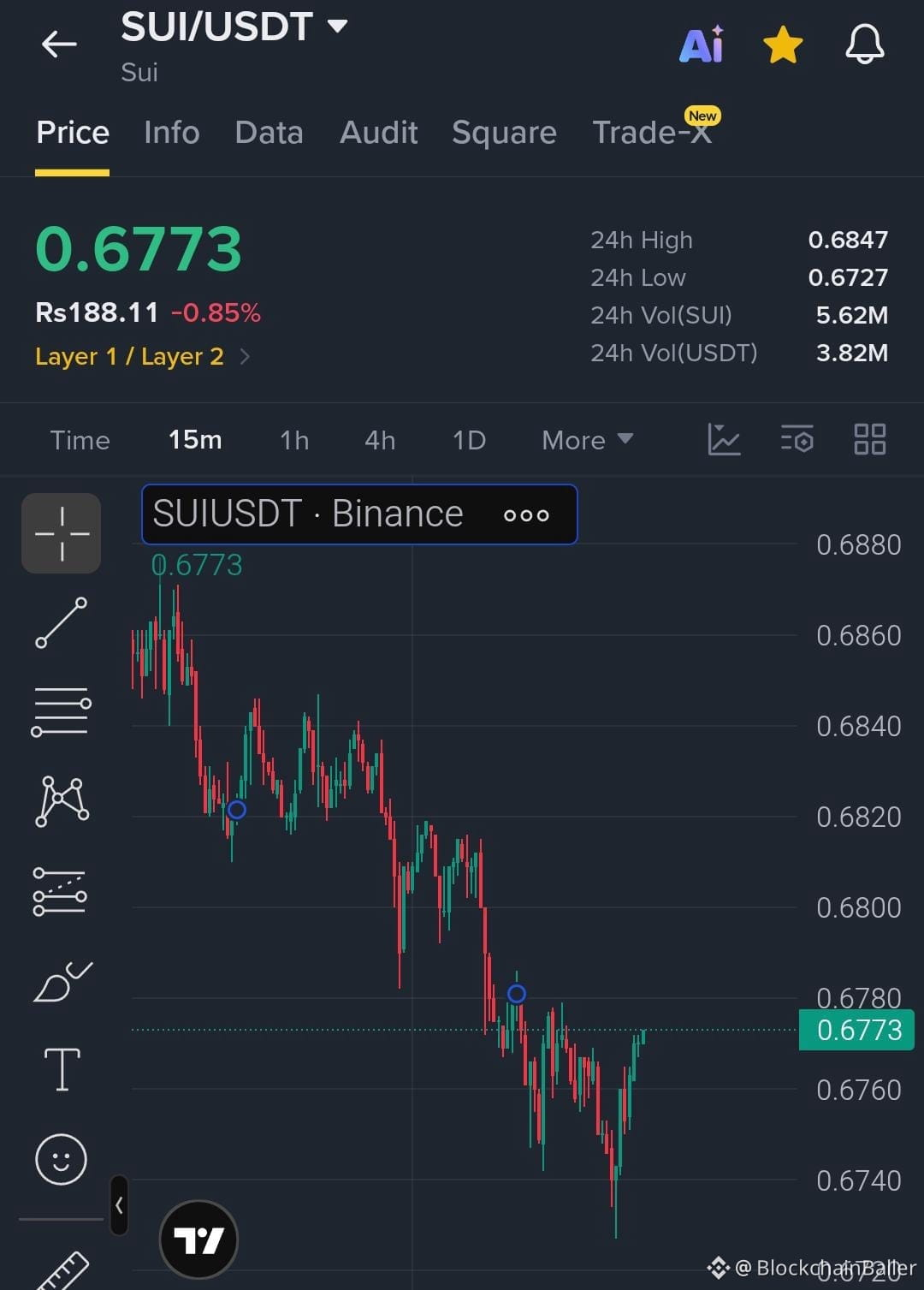Viewport: 924px width, 1290px height.
Task: Select the 4h chart interval
Action: coord(380,440)
